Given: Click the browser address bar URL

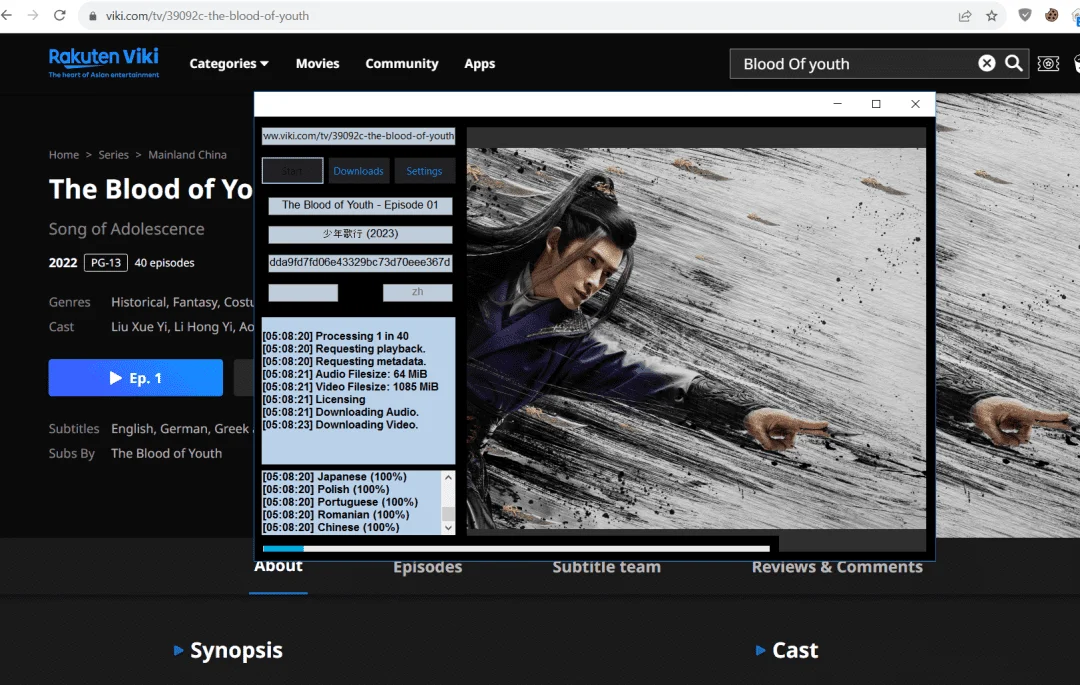Looking at the screenshot, I should point(207,16).
